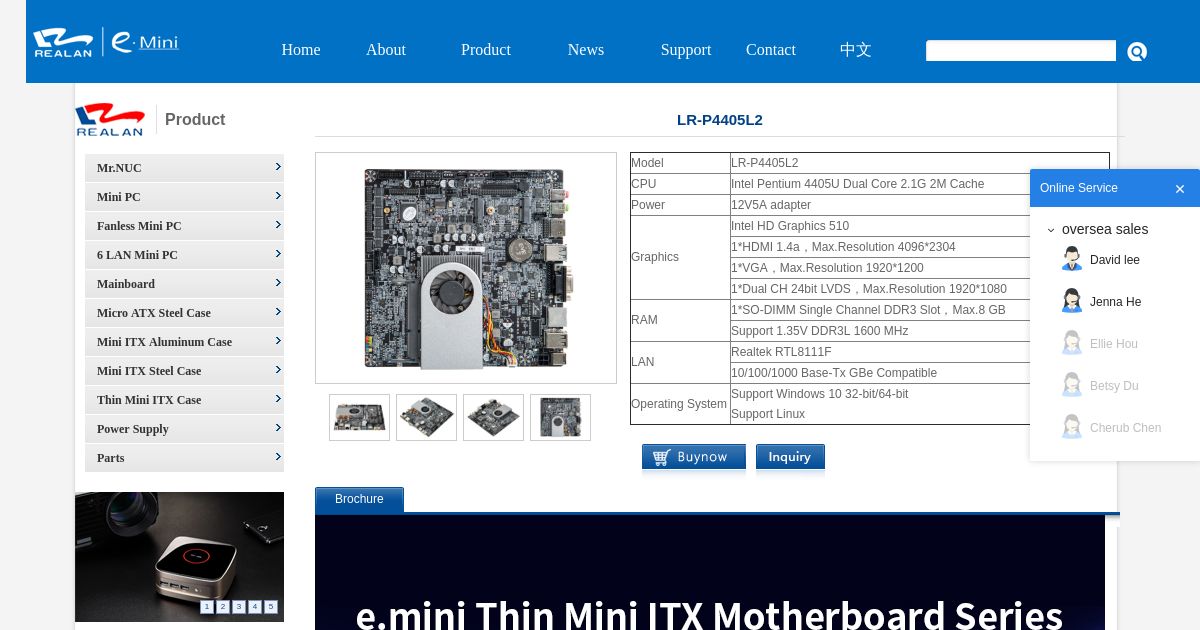Image resolution: width=1200 pixels, height=630 pixels.
Task: Focus the header search input field
Action: 1021,51
